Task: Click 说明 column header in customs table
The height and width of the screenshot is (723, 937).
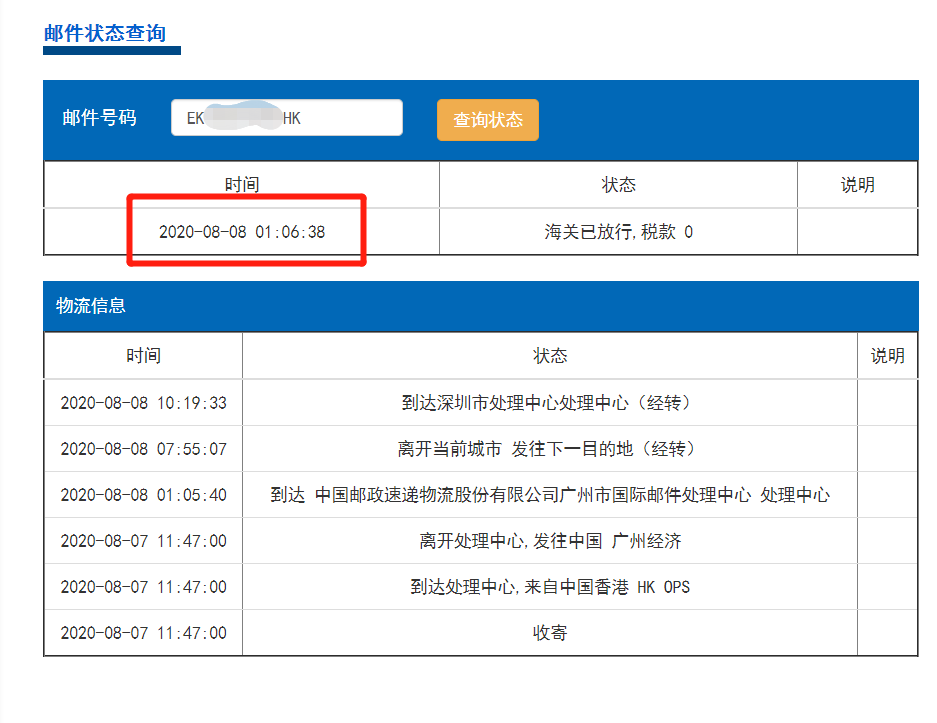Action: point(857,185)
